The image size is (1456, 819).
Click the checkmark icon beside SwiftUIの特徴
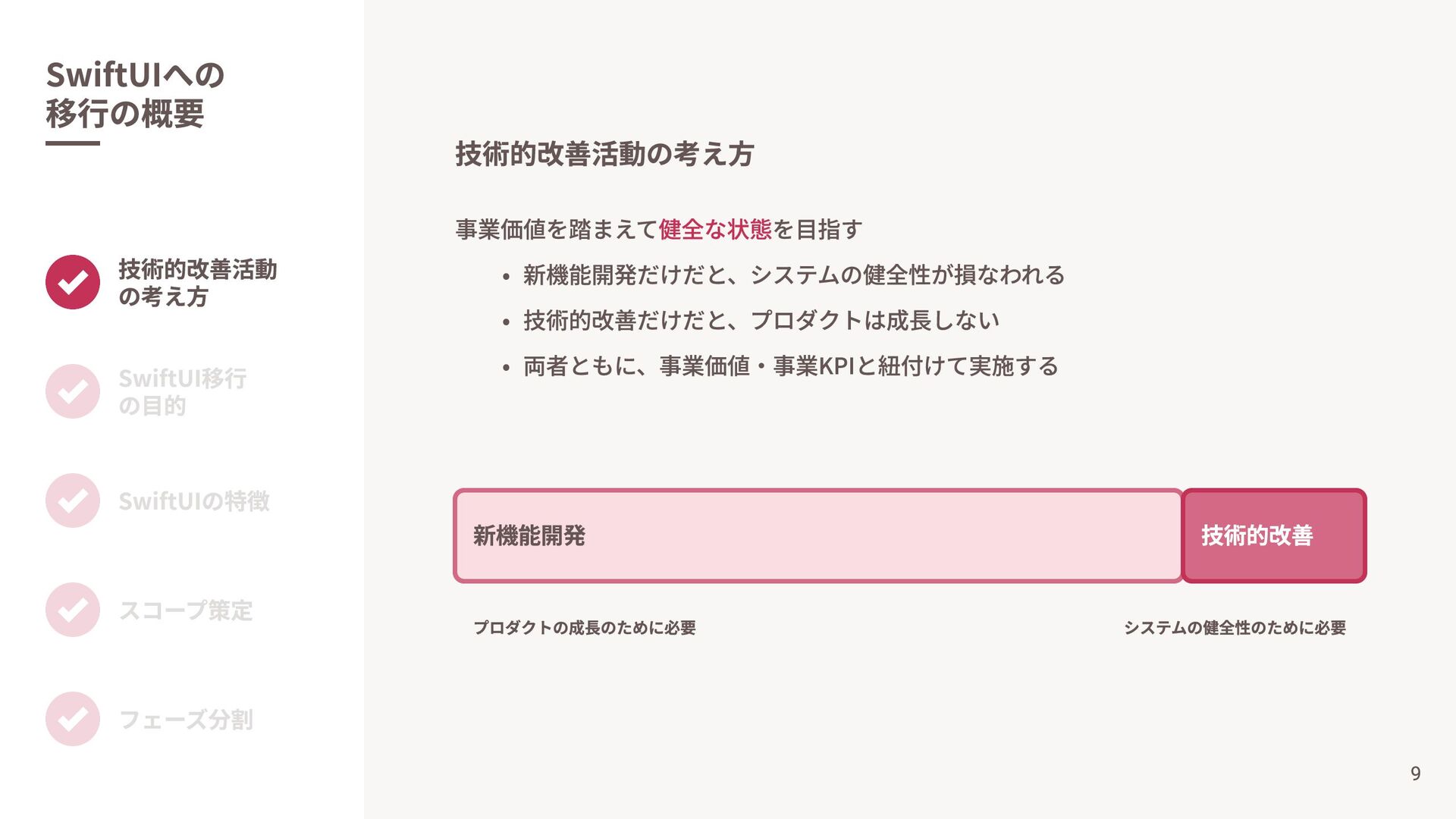point(73,500)
